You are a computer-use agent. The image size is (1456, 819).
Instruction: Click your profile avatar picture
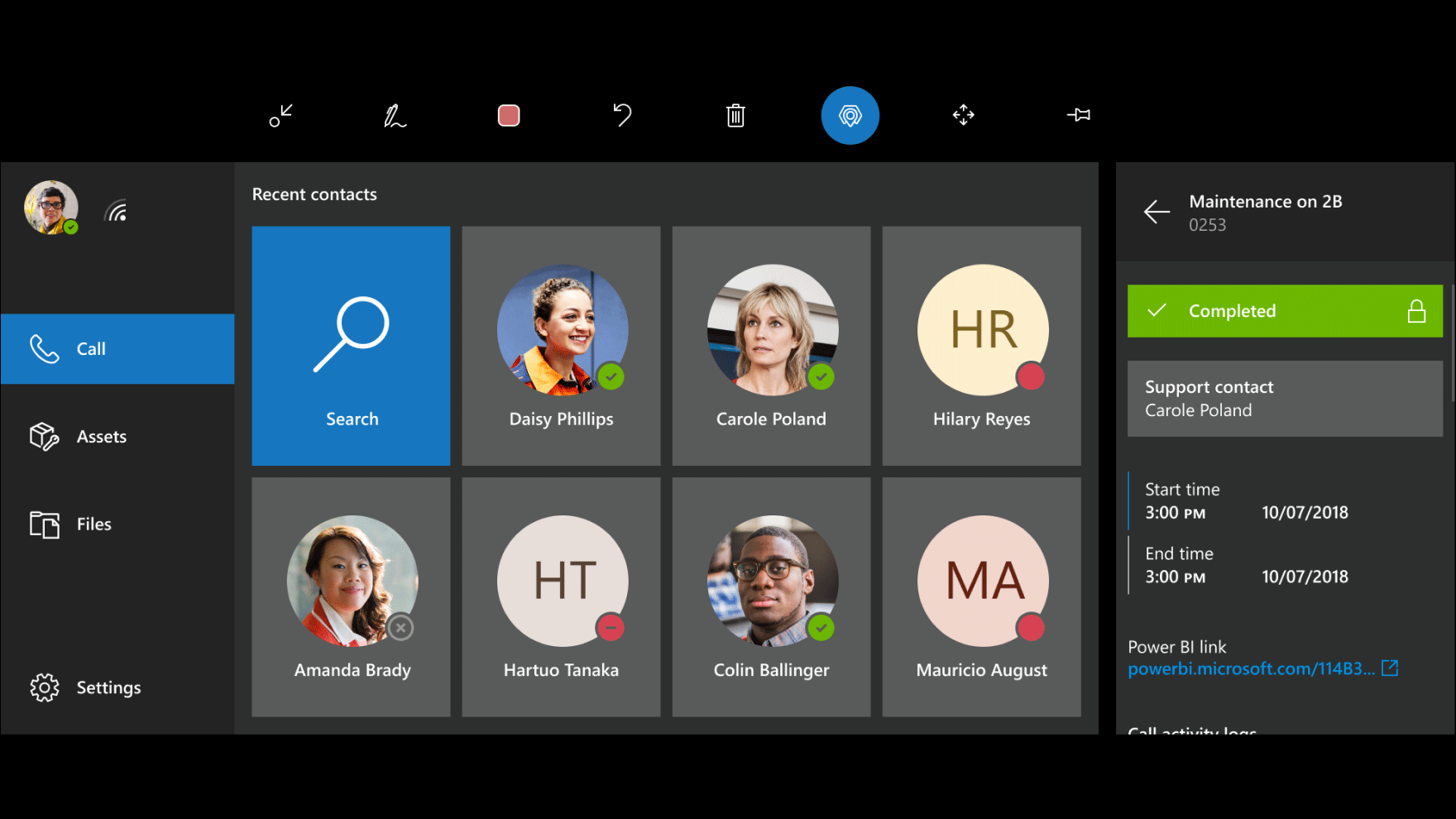51,208
